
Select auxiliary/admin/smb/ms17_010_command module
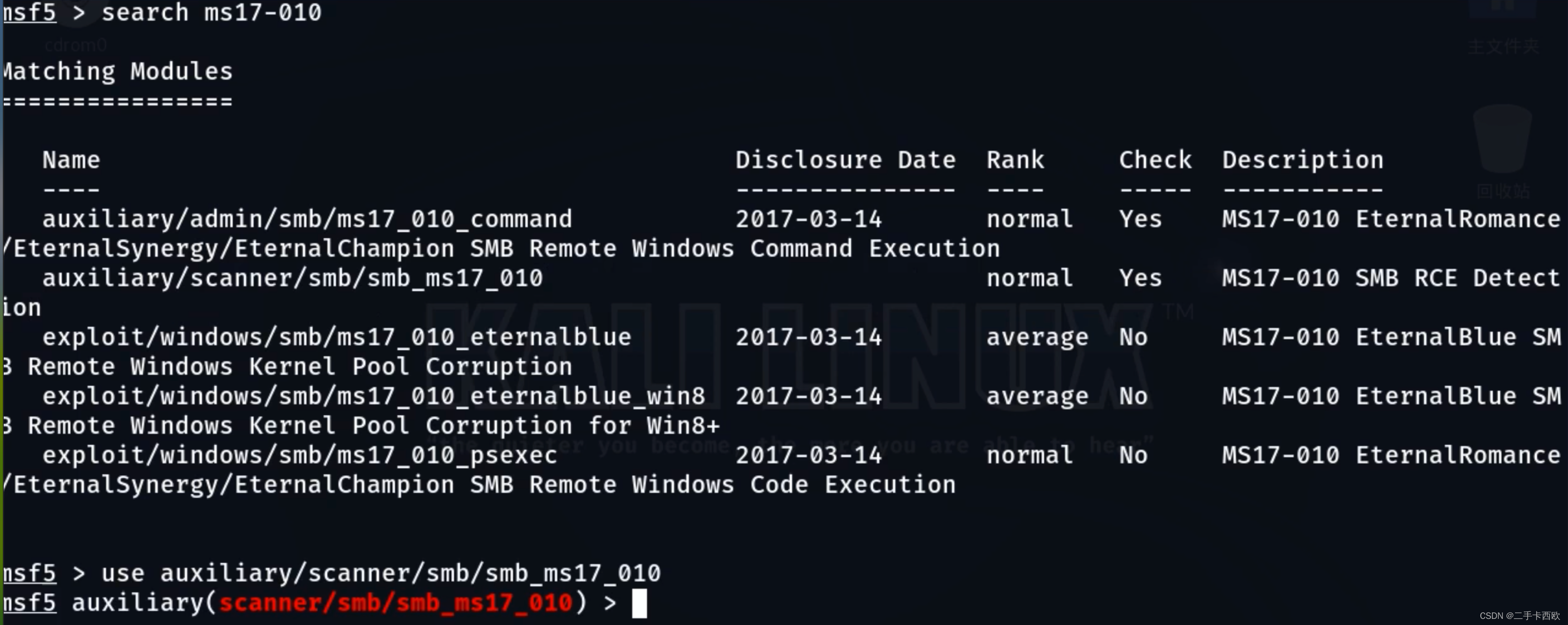307,219
